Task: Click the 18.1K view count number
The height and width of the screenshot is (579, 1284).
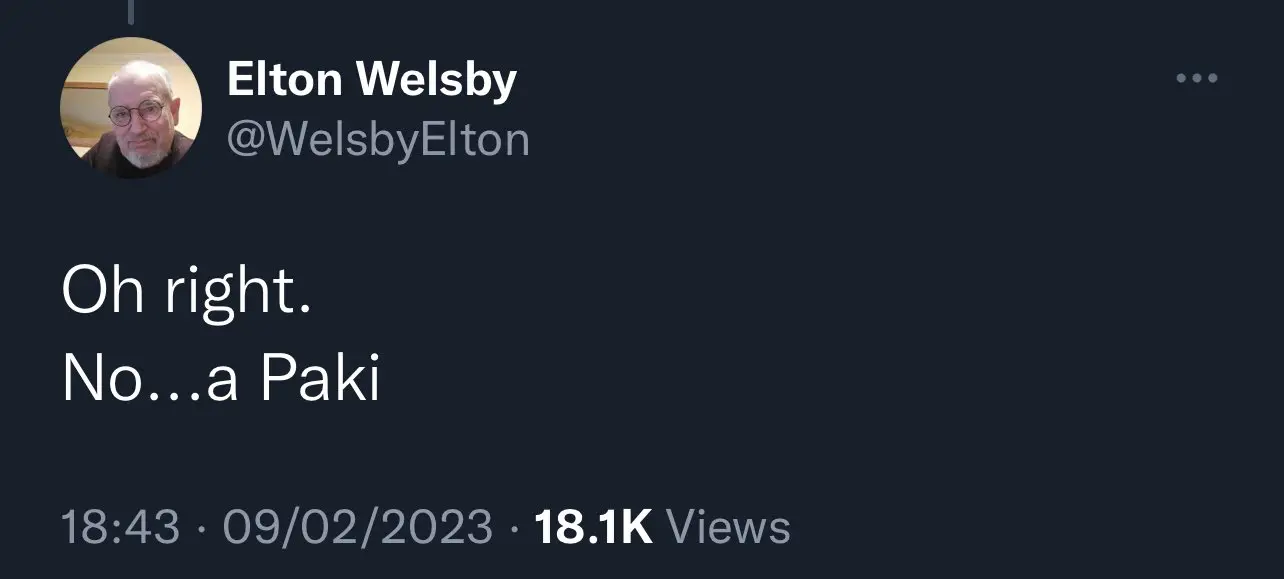Action: 593,527
